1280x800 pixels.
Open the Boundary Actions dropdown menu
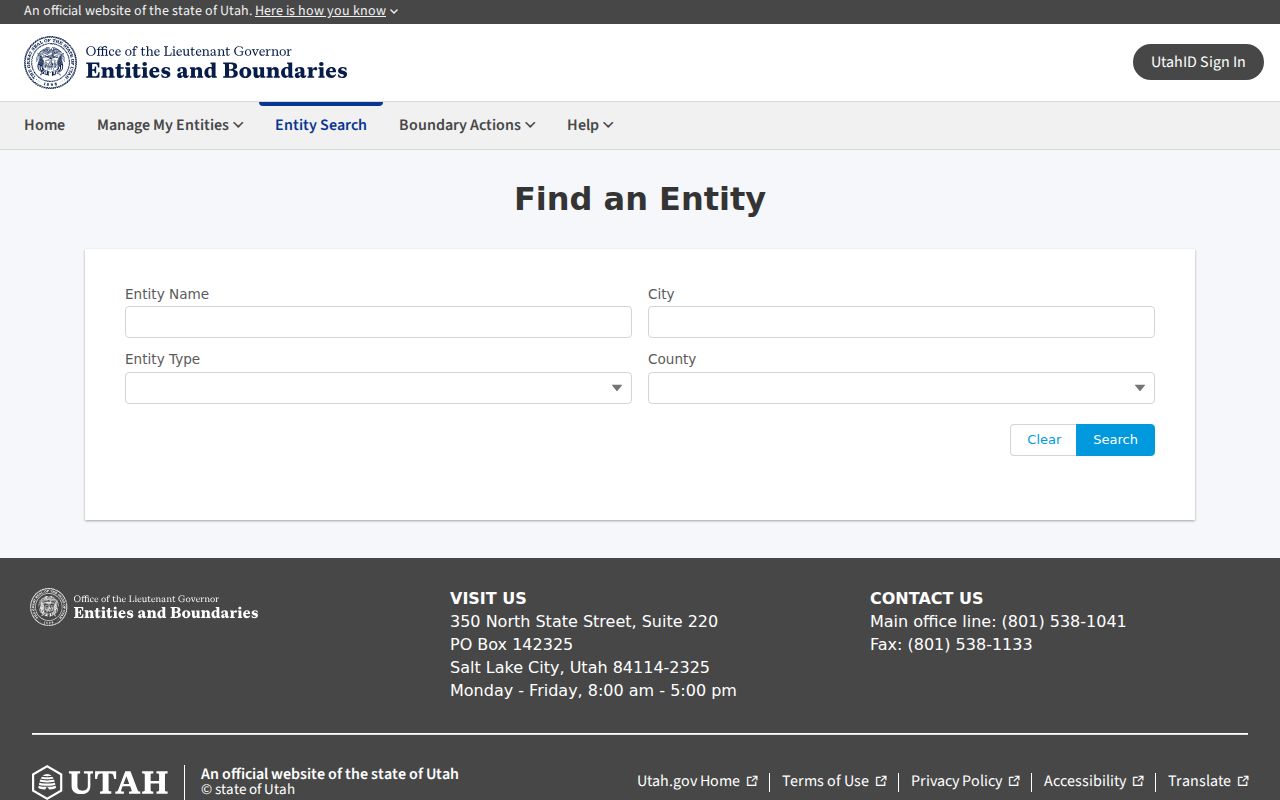(x=467, y=125)
